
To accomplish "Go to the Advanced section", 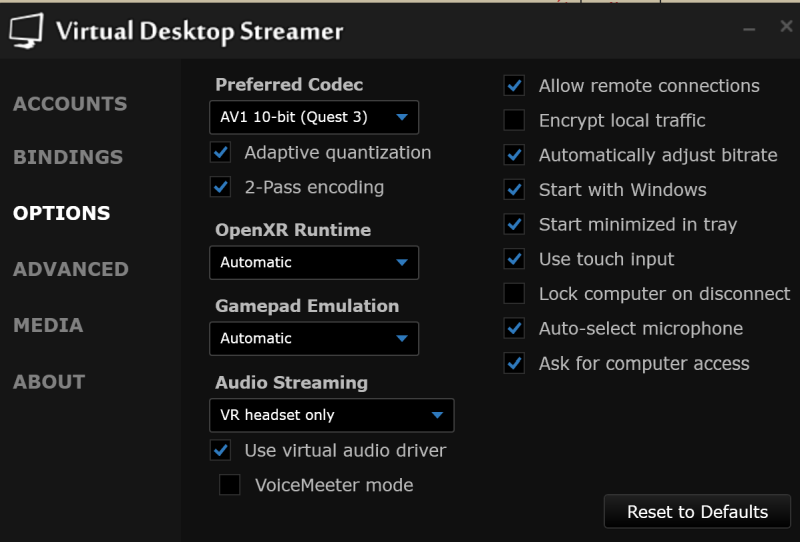I will pyautogui.click(x=71, y=269).
